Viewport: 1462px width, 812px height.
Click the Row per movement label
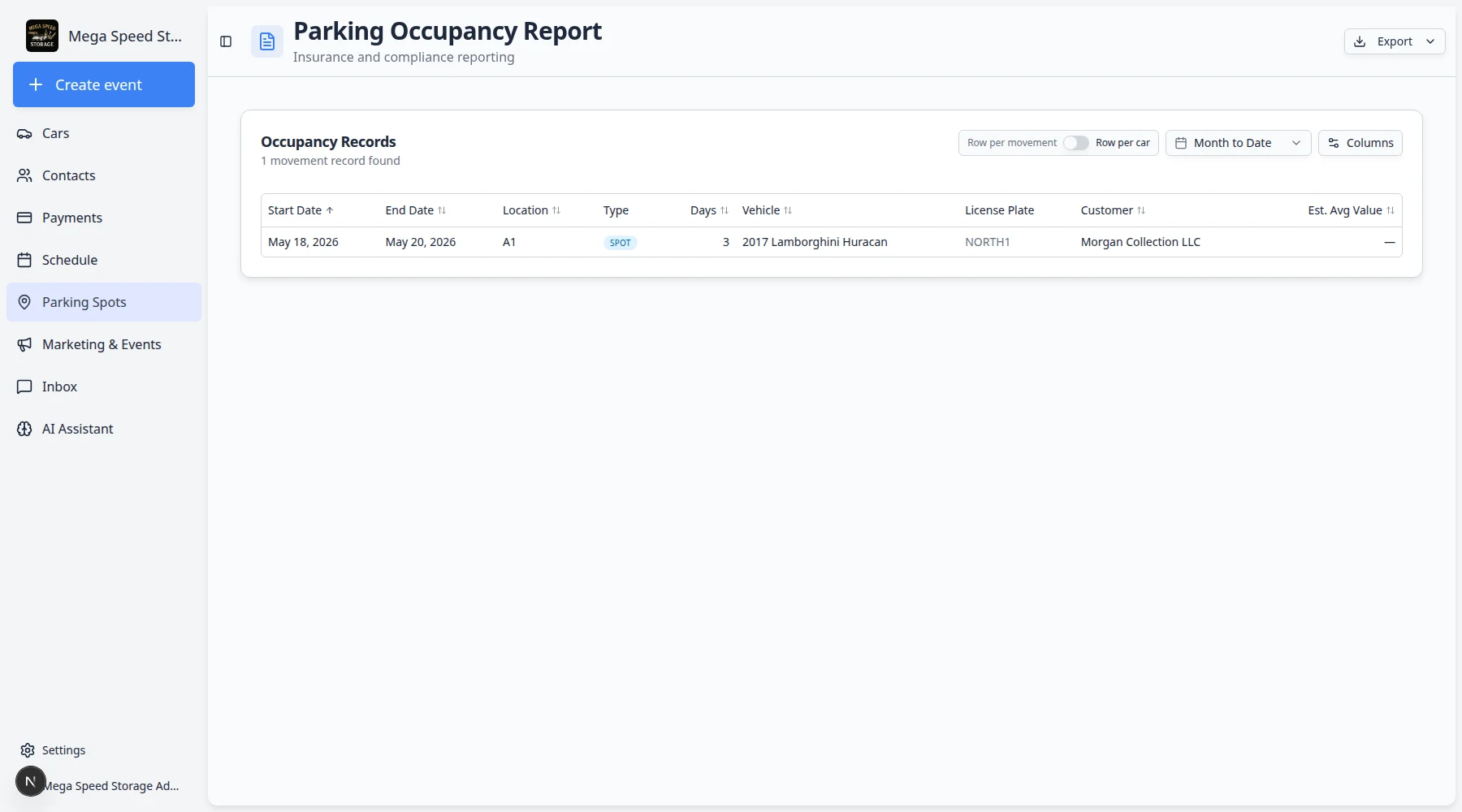(x=1012, y=143)
